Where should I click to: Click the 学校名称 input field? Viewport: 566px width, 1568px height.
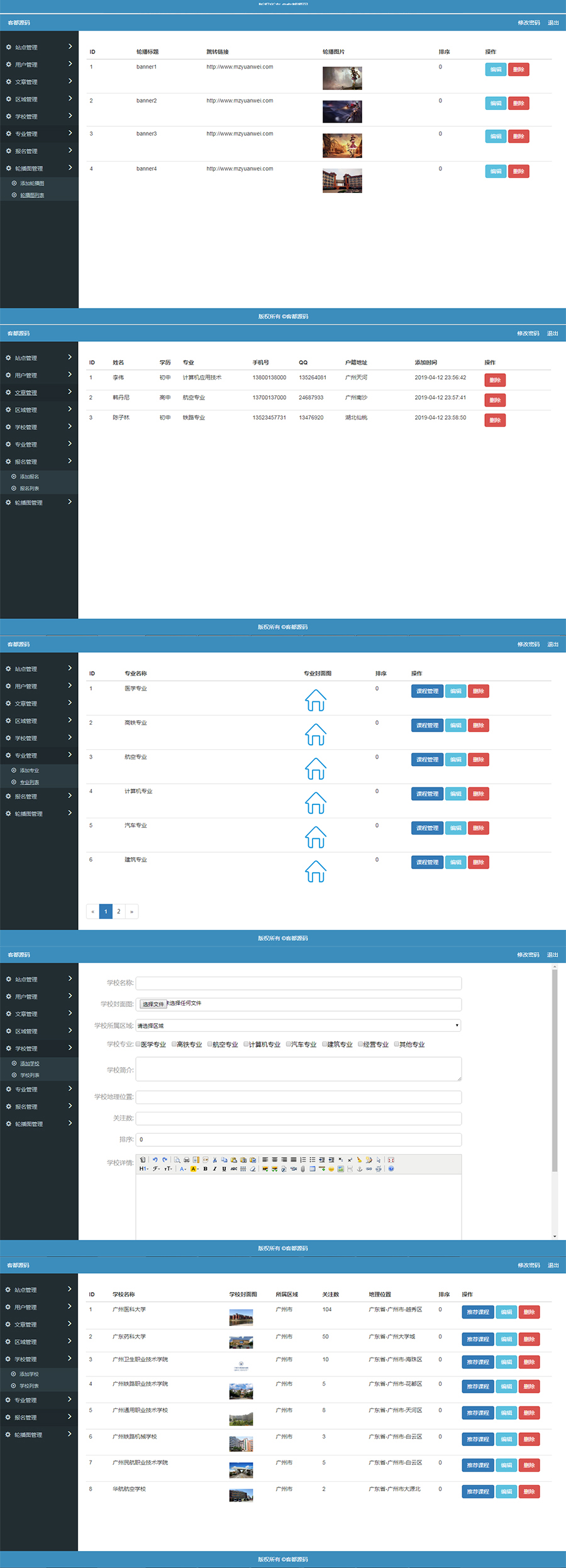click(298, 983)
